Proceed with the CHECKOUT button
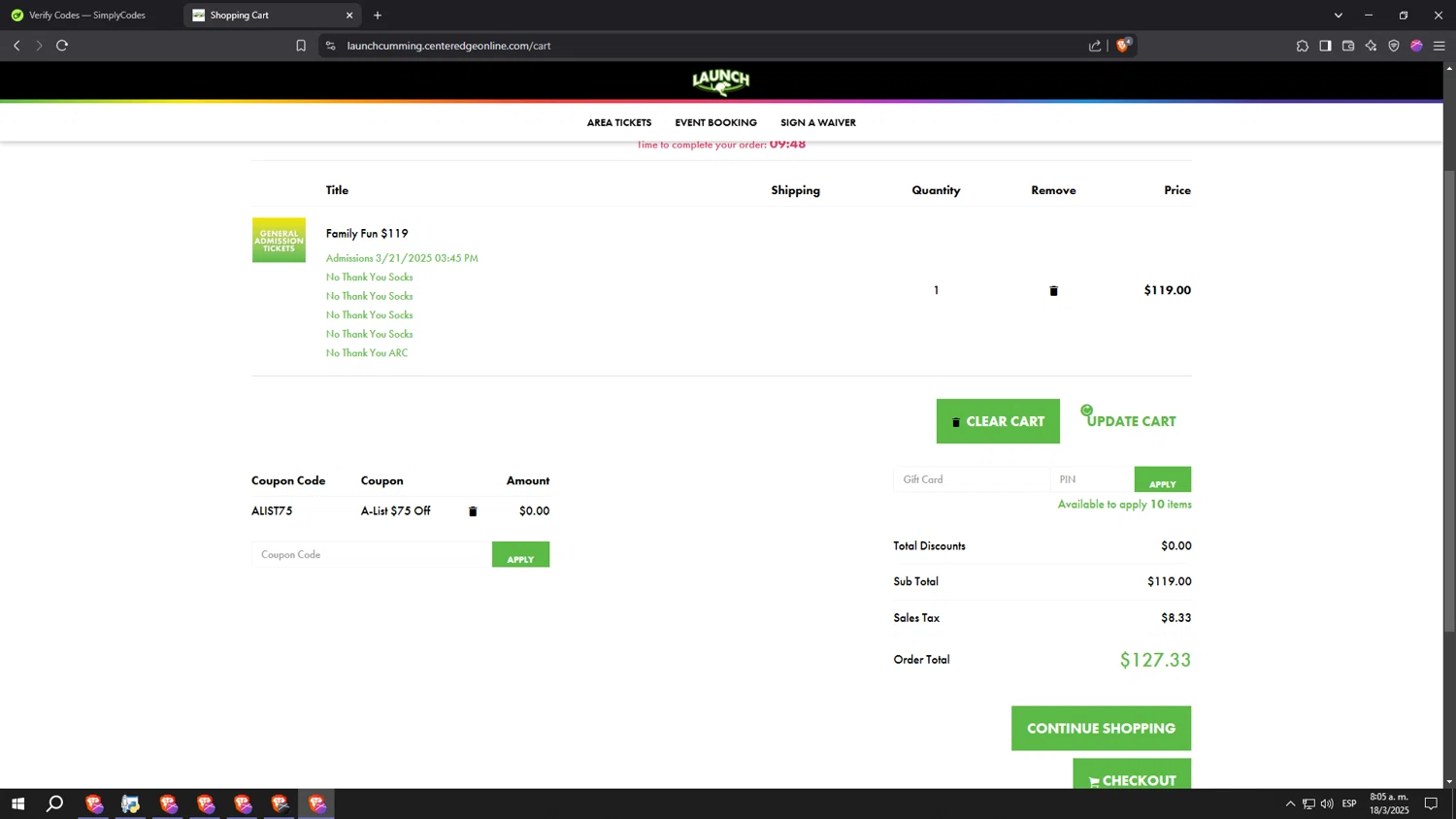The width and height of the screenshot is (1456, 819). (x=1132, y=774)
